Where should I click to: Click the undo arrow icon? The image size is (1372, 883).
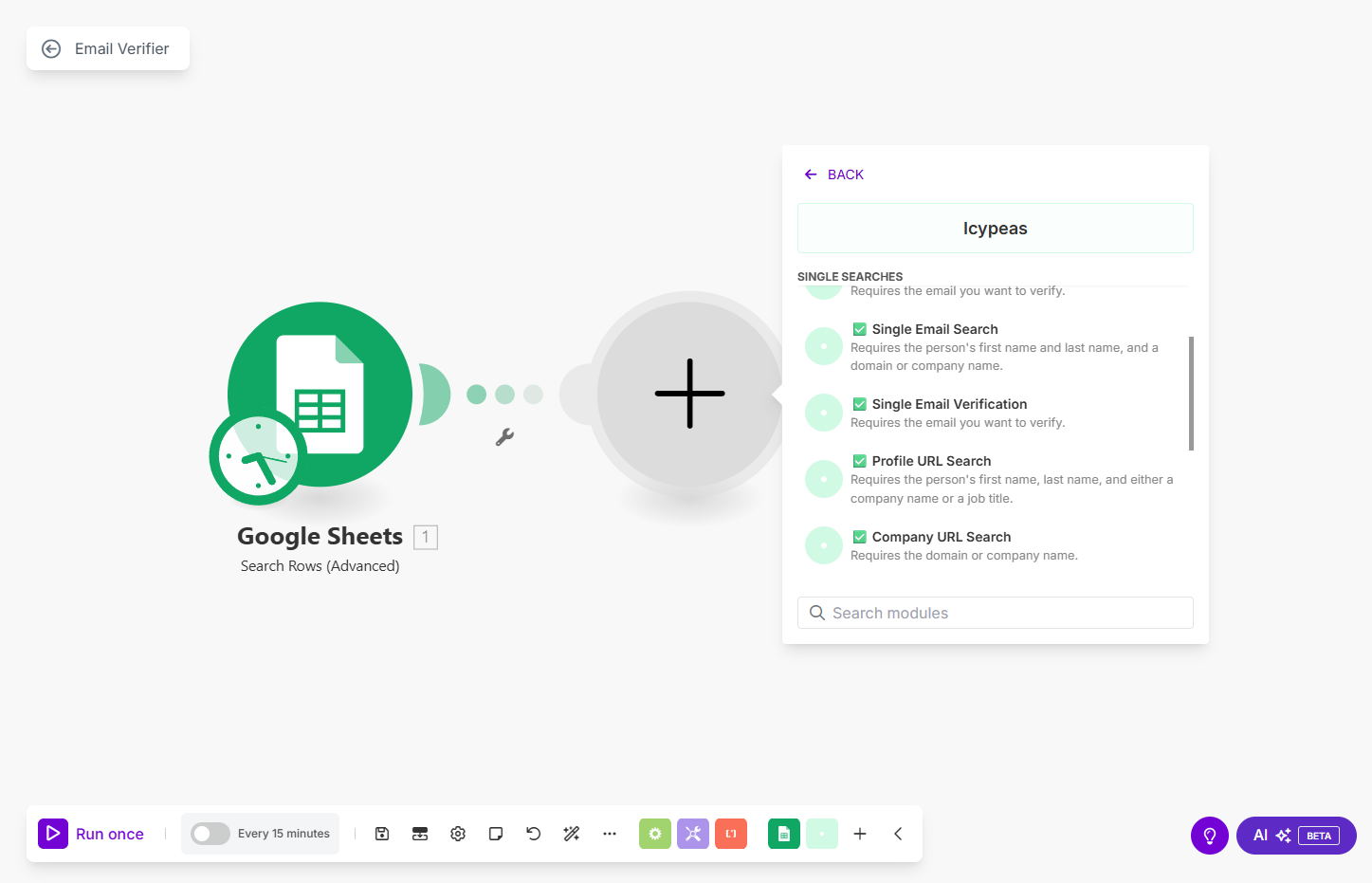(x=534, y=834)
